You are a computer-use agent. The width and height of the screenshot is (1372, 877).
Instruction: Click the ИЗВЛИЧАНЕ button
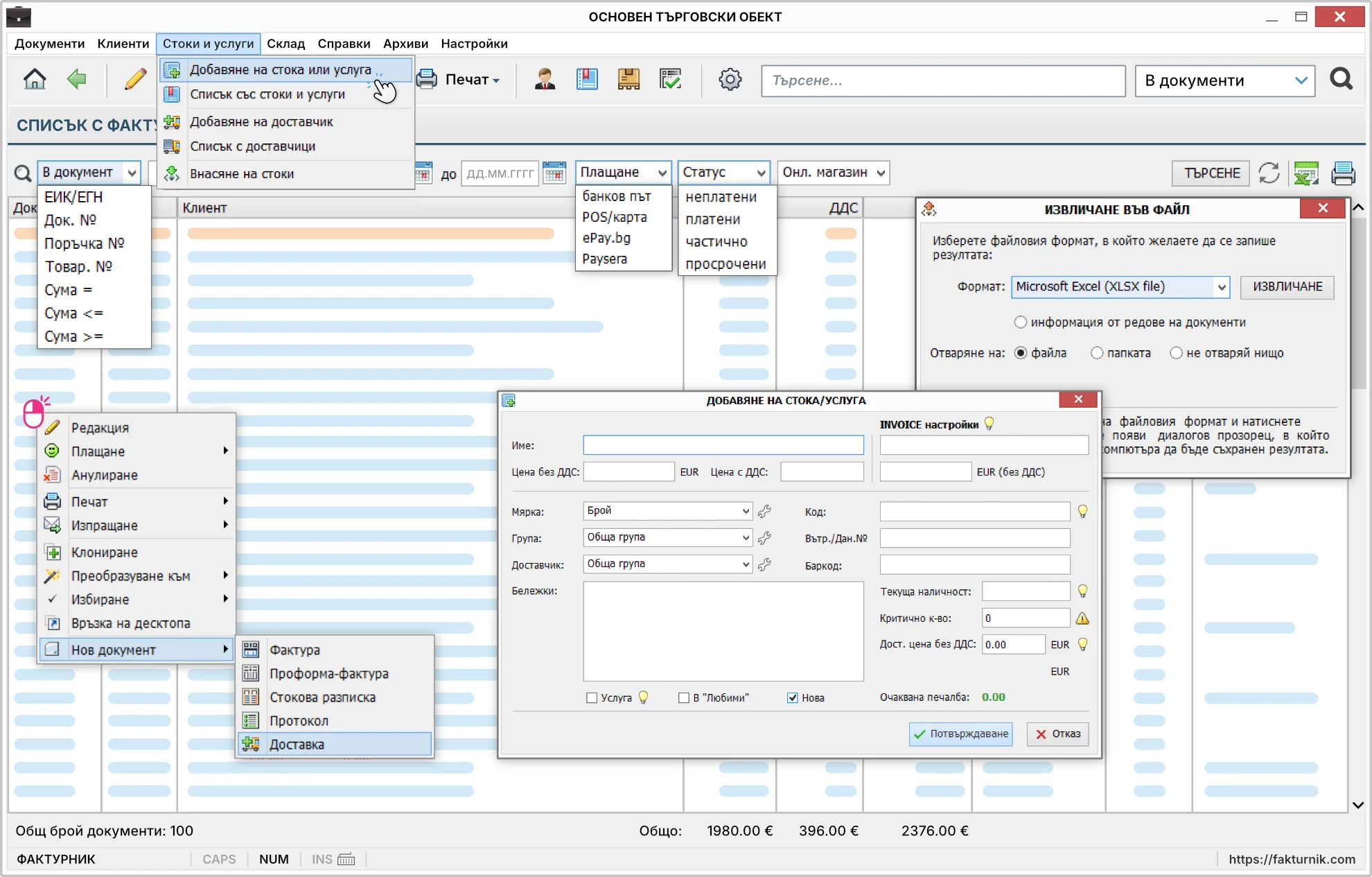coord(1287,287)
